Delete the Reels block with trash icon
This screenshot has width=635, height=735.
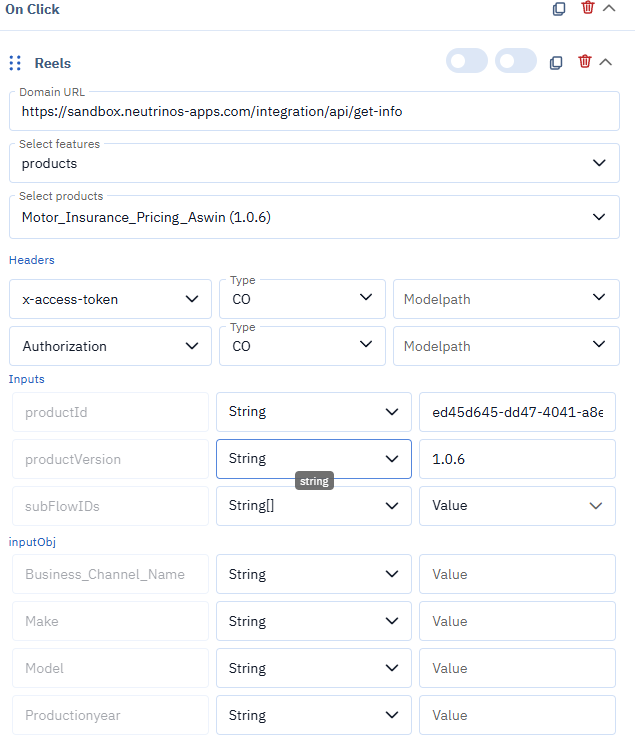pyautogui.click(x=585, y=63)
